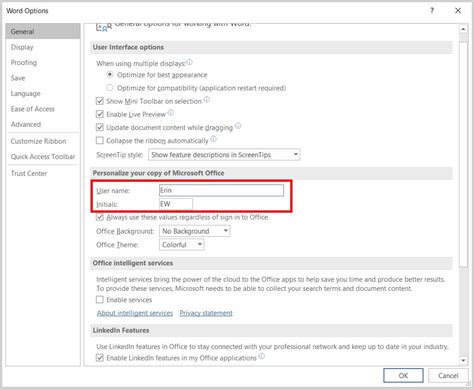Uncheck Enable Live Preview
The height and width of the screenshot is (389, 474).
[x=100, y=114]
